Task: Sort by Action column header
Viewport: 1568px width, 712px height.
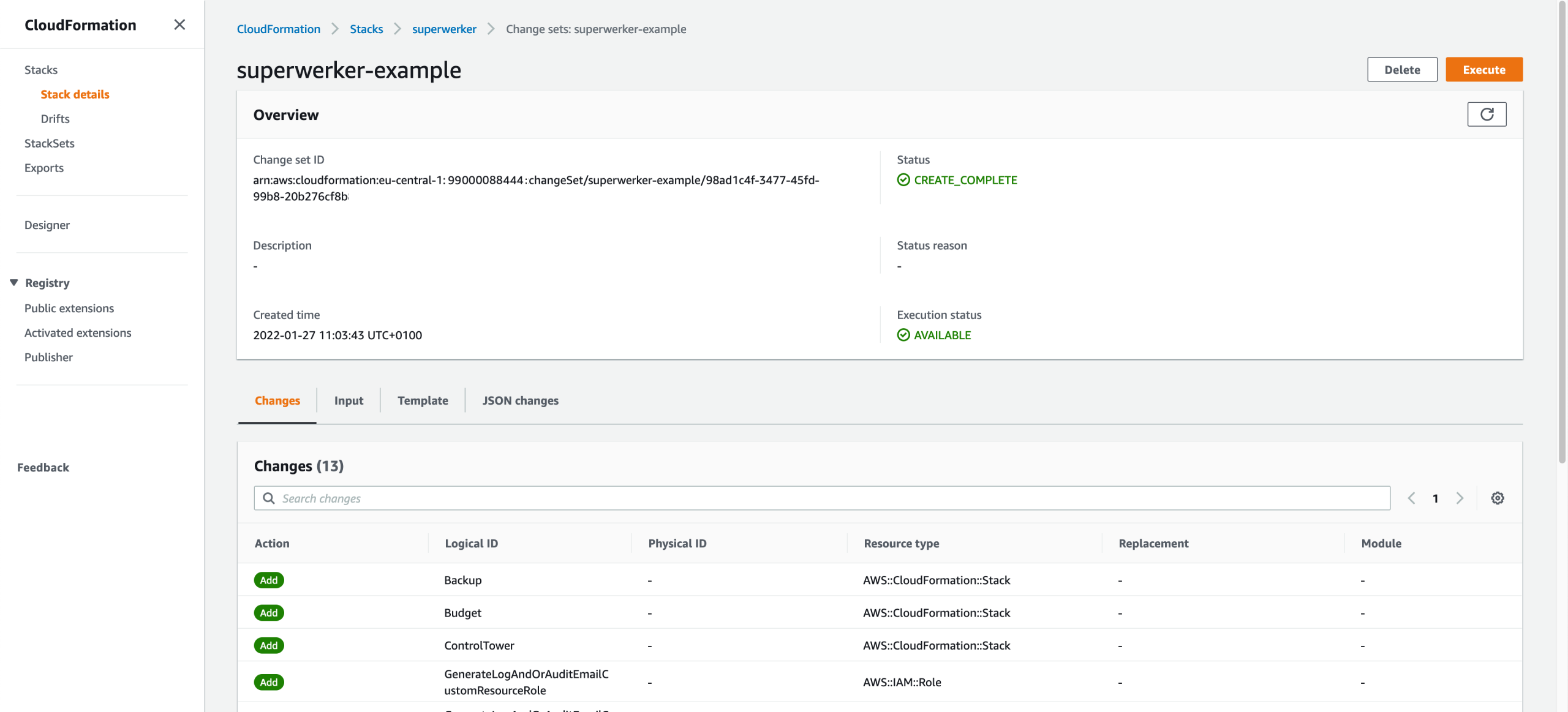Action: [272, 544]
